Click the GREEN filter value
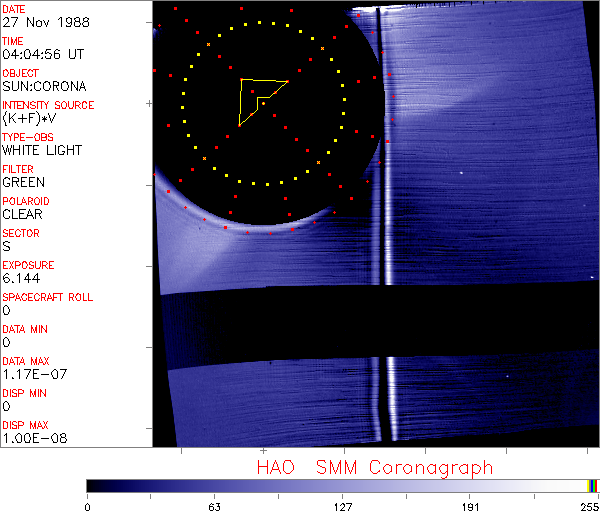The image size is (600, 512). tap(24, 182)
